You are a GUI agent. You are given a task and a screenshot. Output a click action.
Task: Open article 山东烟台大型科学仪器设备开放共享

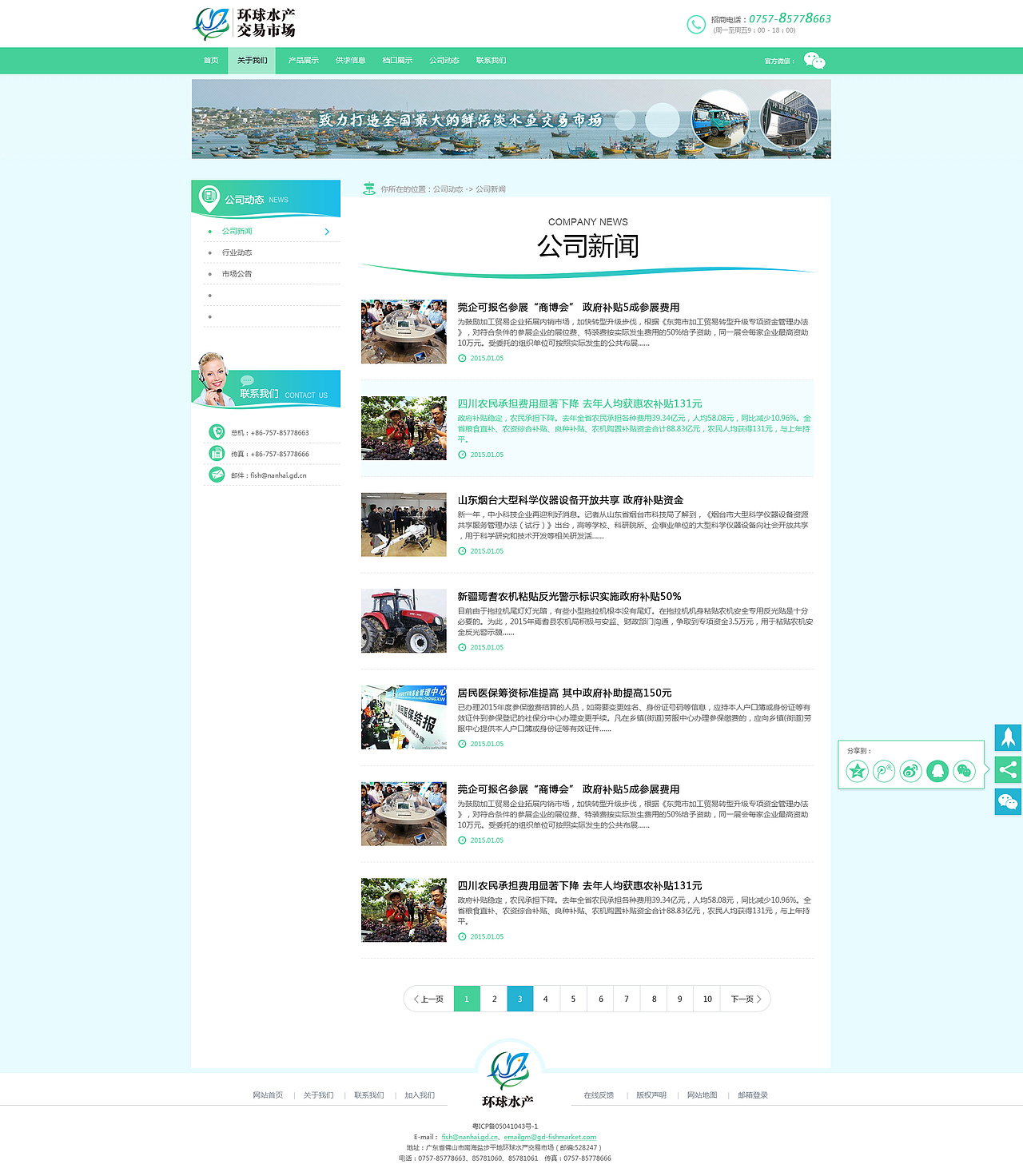tap(571, 500)
